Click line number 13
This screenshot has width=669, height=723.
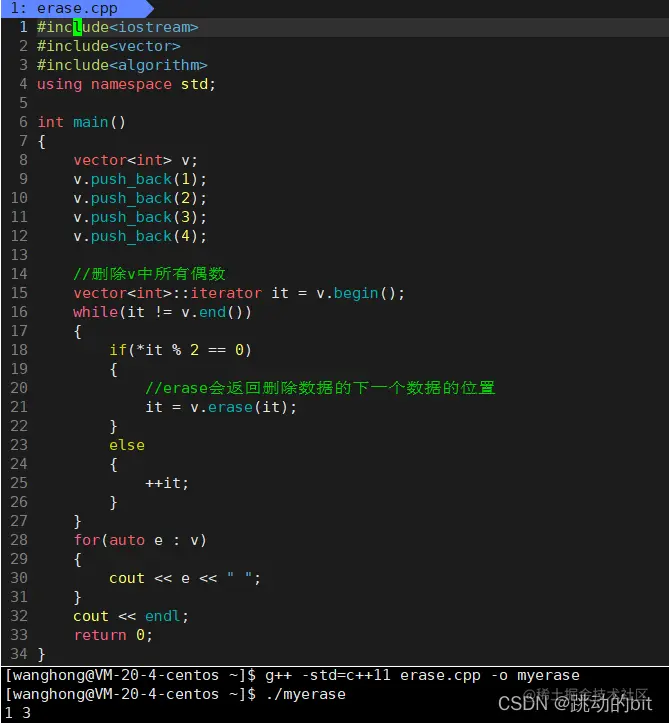pos(19,255)
